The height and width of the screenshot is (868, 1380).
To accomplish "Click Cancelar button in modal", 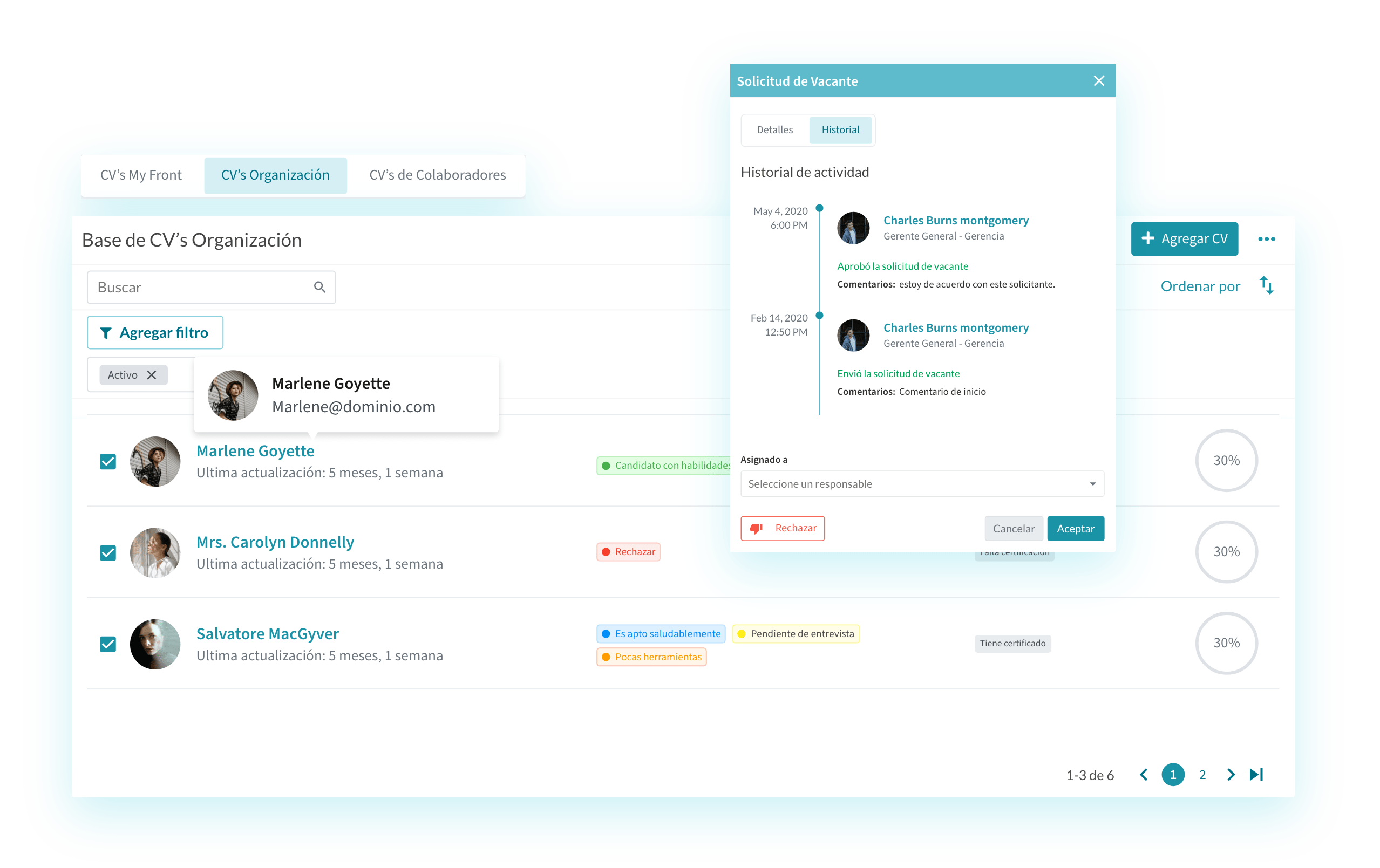I will (x=1012, y=528).
